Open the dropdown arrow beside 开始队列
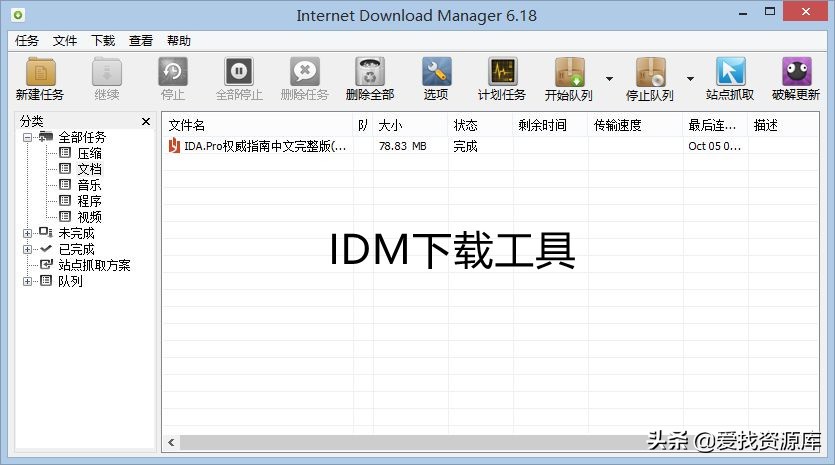The height and width of the screenshot is (465, 835). pyautogui.click(x=609, y=79)
